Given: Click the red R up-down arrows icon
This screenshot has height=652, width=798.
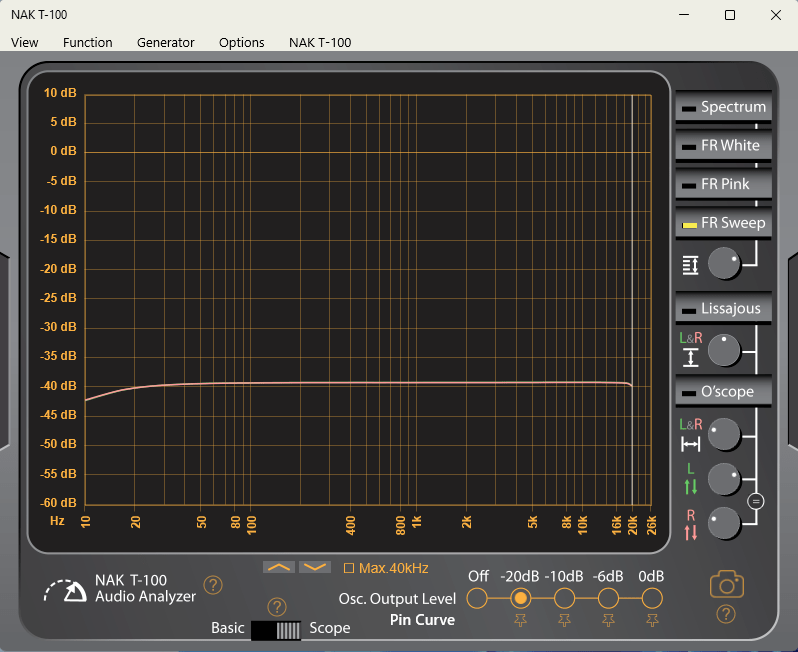Looking at the screenshot, I should [691, 533].
